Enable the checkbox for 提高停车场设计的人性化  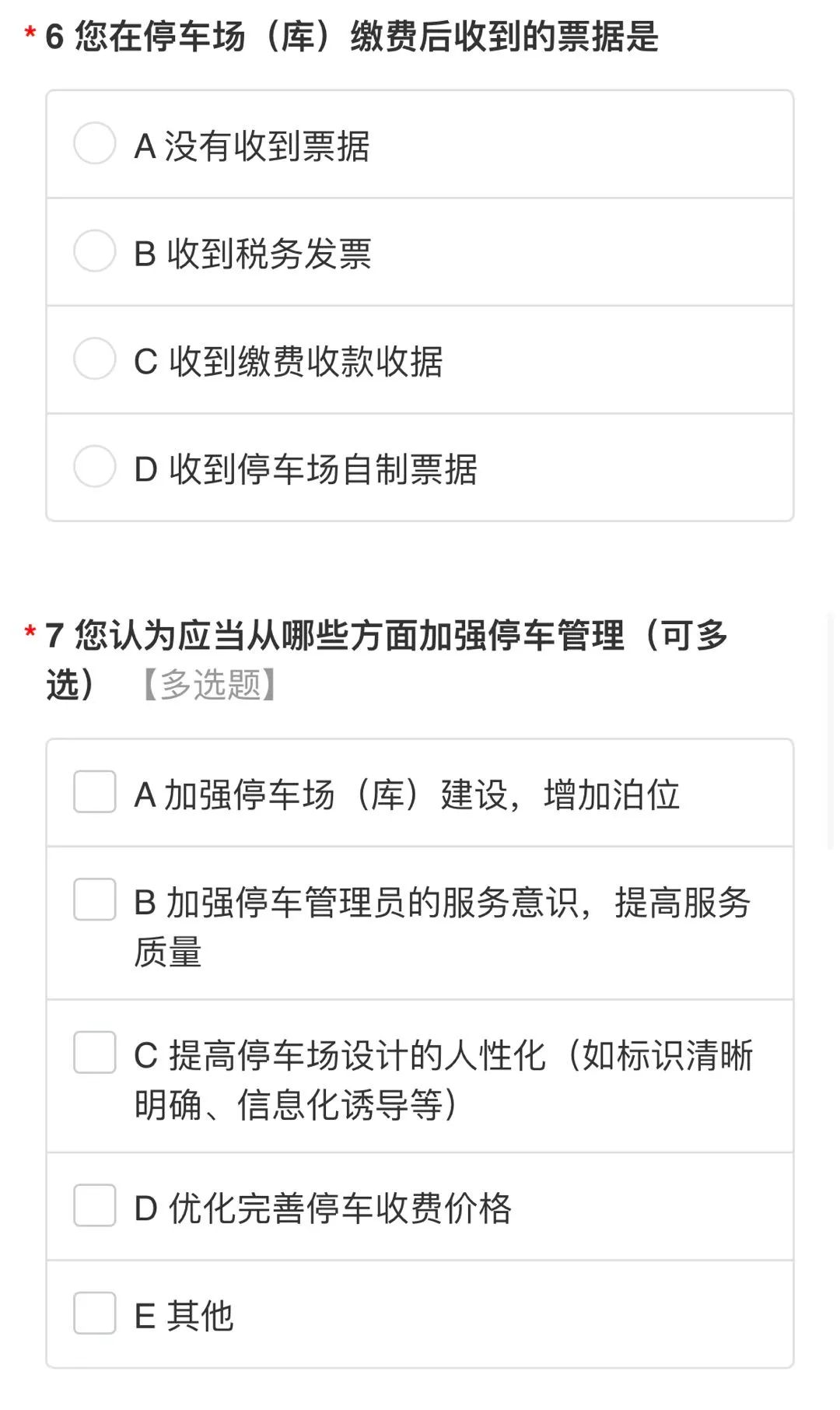(95, 1052)
